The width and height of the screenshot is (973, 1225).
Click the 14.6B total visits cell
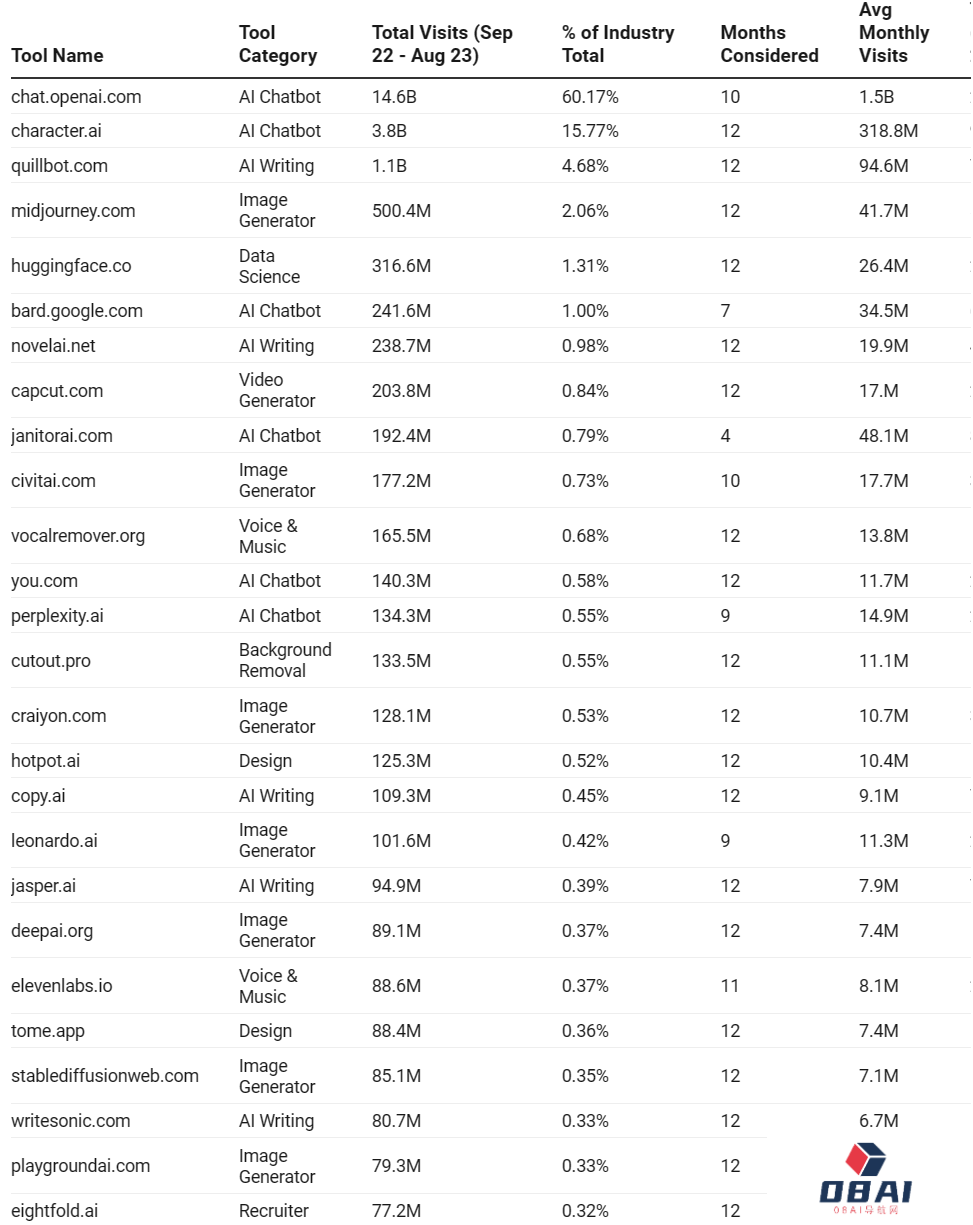click(389, 97)
